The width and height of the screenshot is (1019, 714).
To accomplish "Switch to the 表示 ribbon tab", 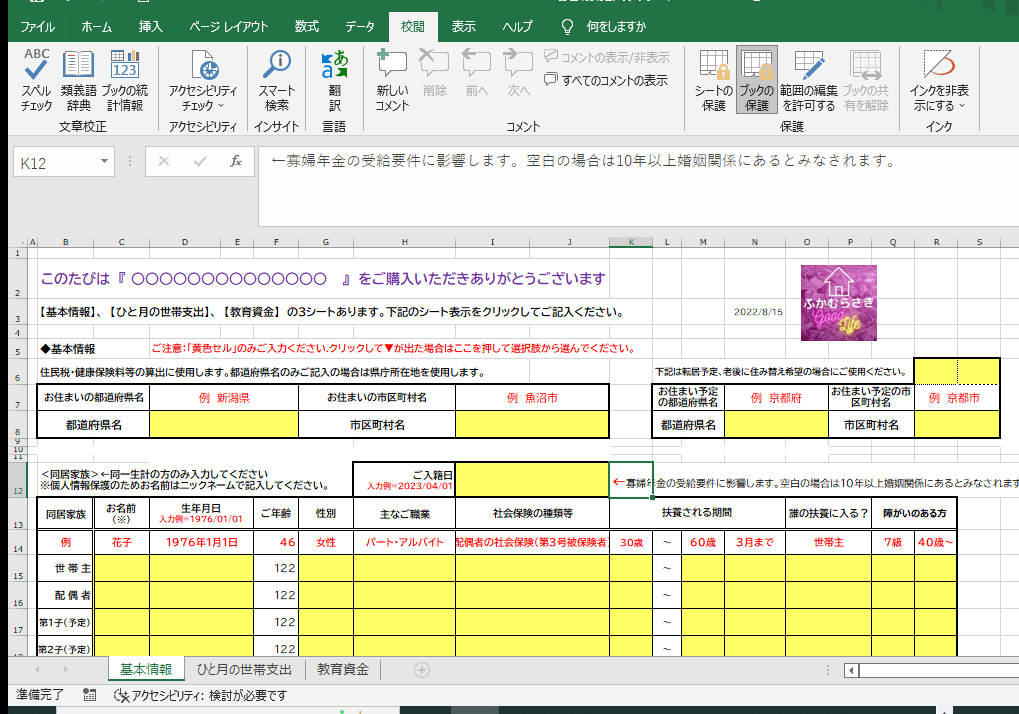I will pos(463,27).
